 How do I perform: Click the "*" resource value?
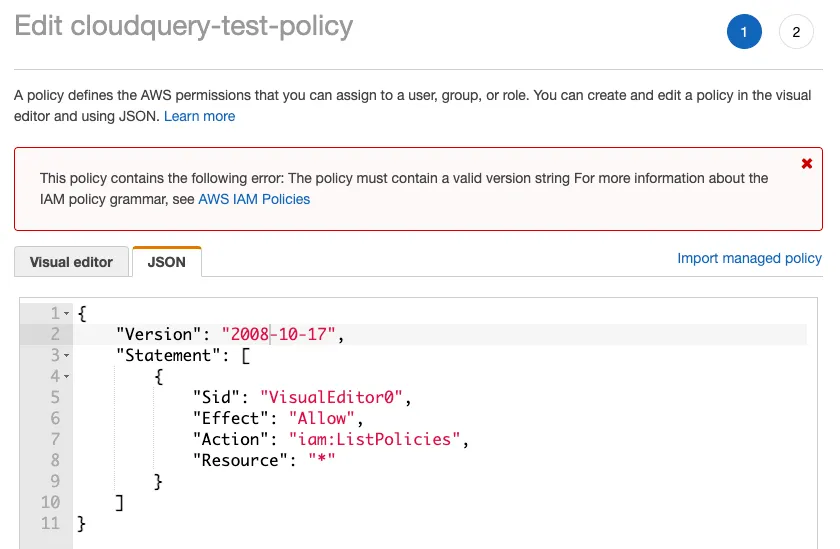point(321,460)
